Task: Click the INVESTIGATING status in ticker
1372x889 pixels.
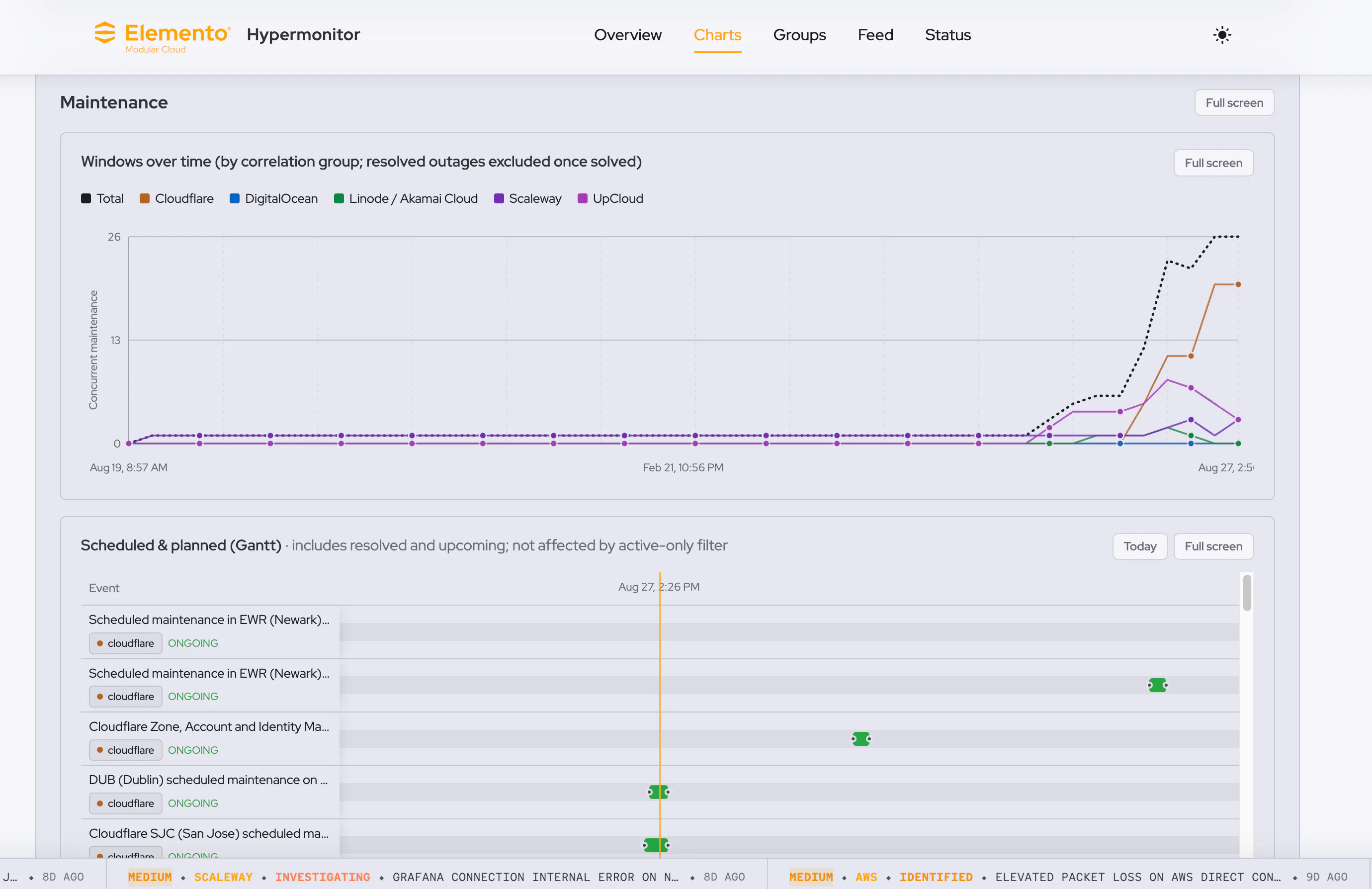Action: point(322,877)
